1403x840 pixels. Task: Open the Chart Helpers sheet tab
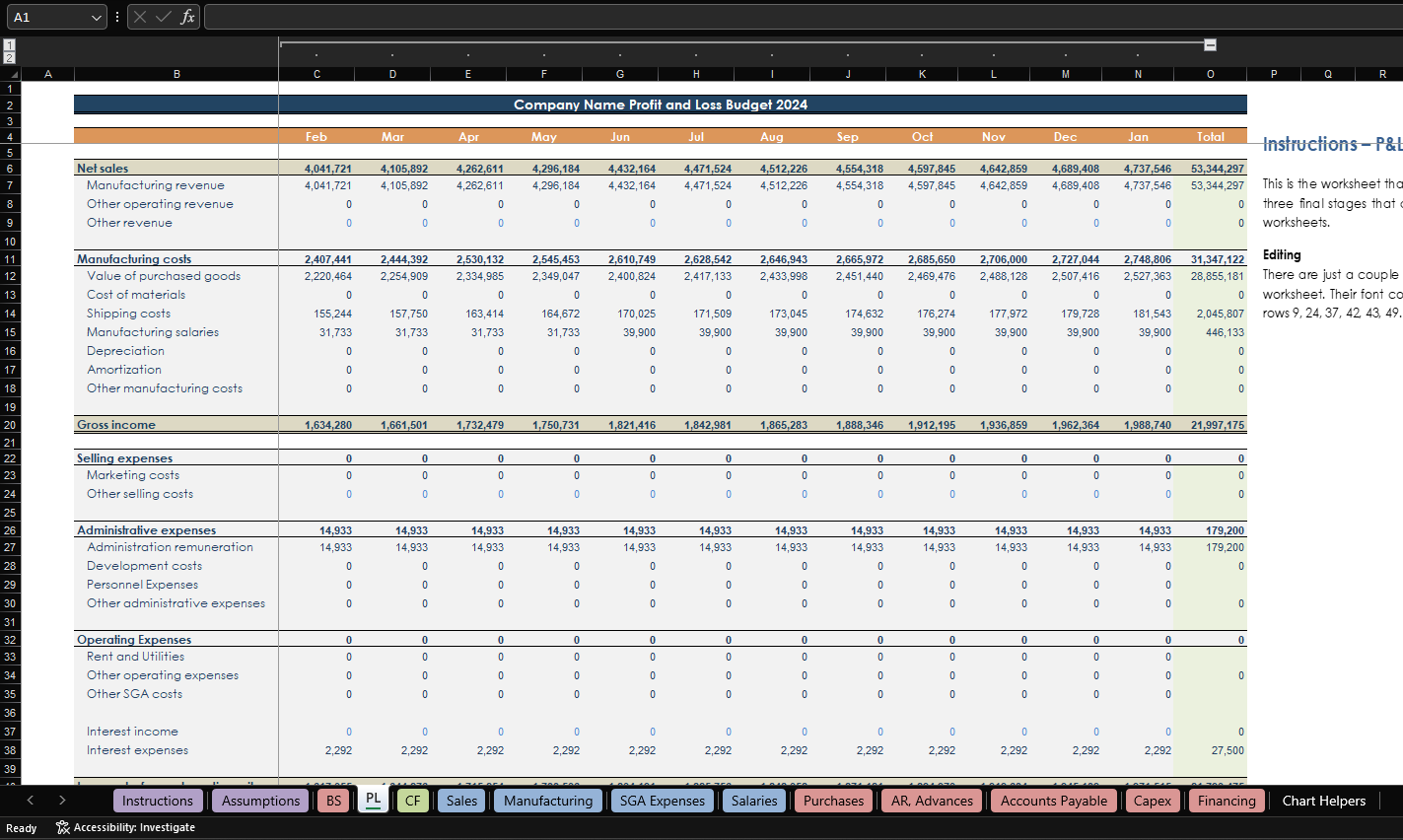[1323, 801]
